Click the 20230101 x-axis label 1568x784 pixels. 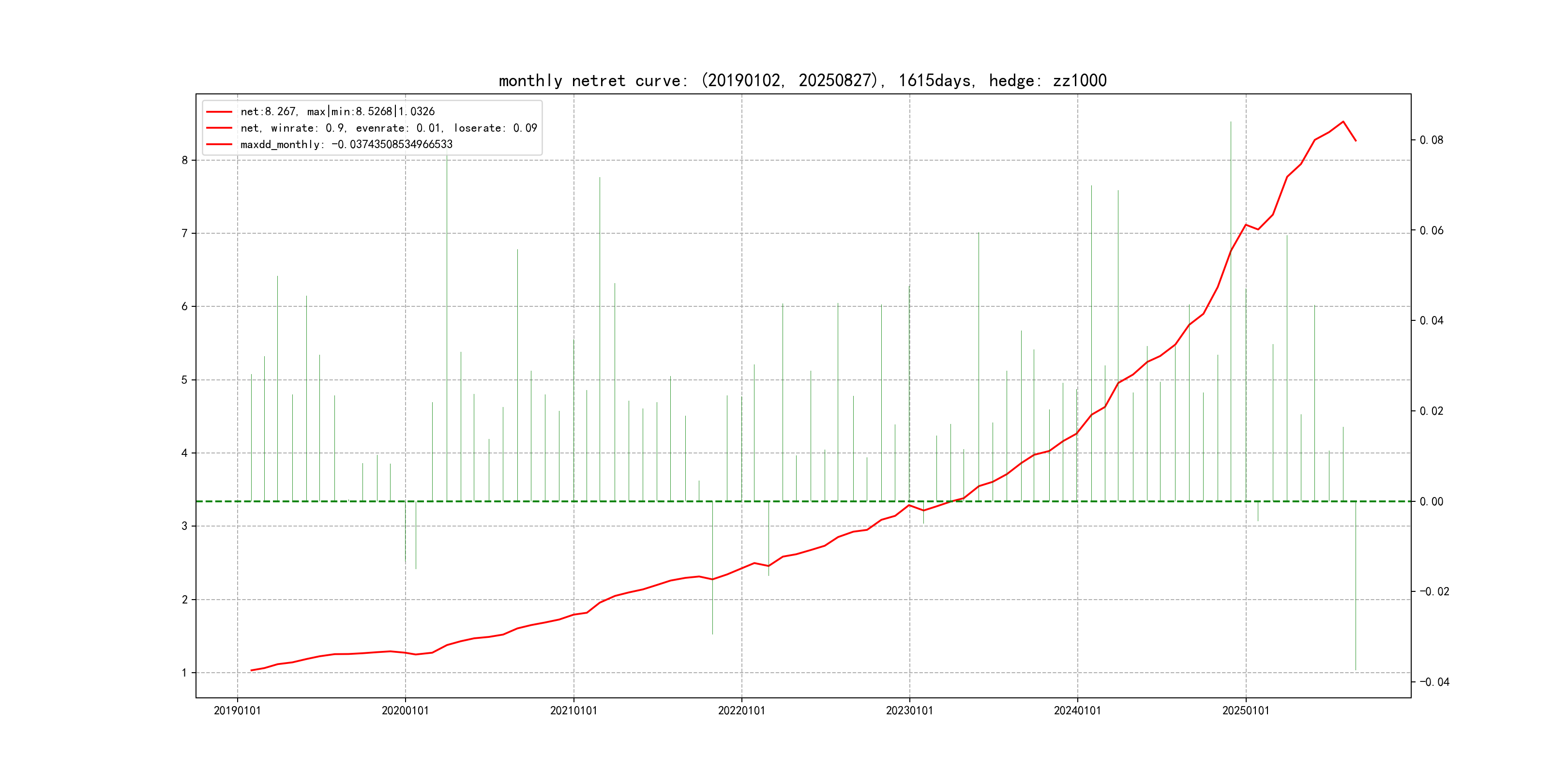coord(909,710)
